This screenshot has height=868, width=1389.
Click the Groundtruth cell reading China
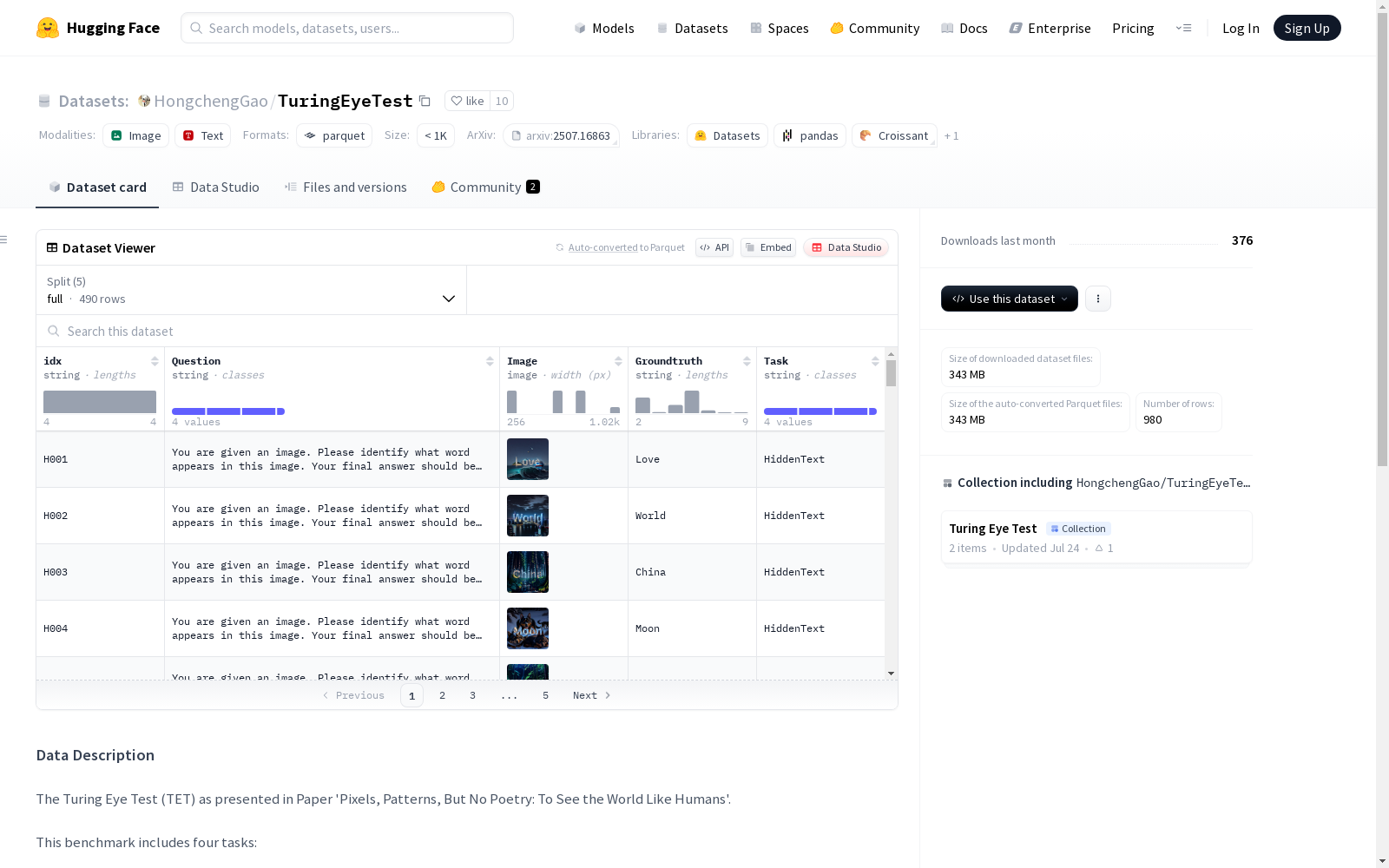coord(692,572)
